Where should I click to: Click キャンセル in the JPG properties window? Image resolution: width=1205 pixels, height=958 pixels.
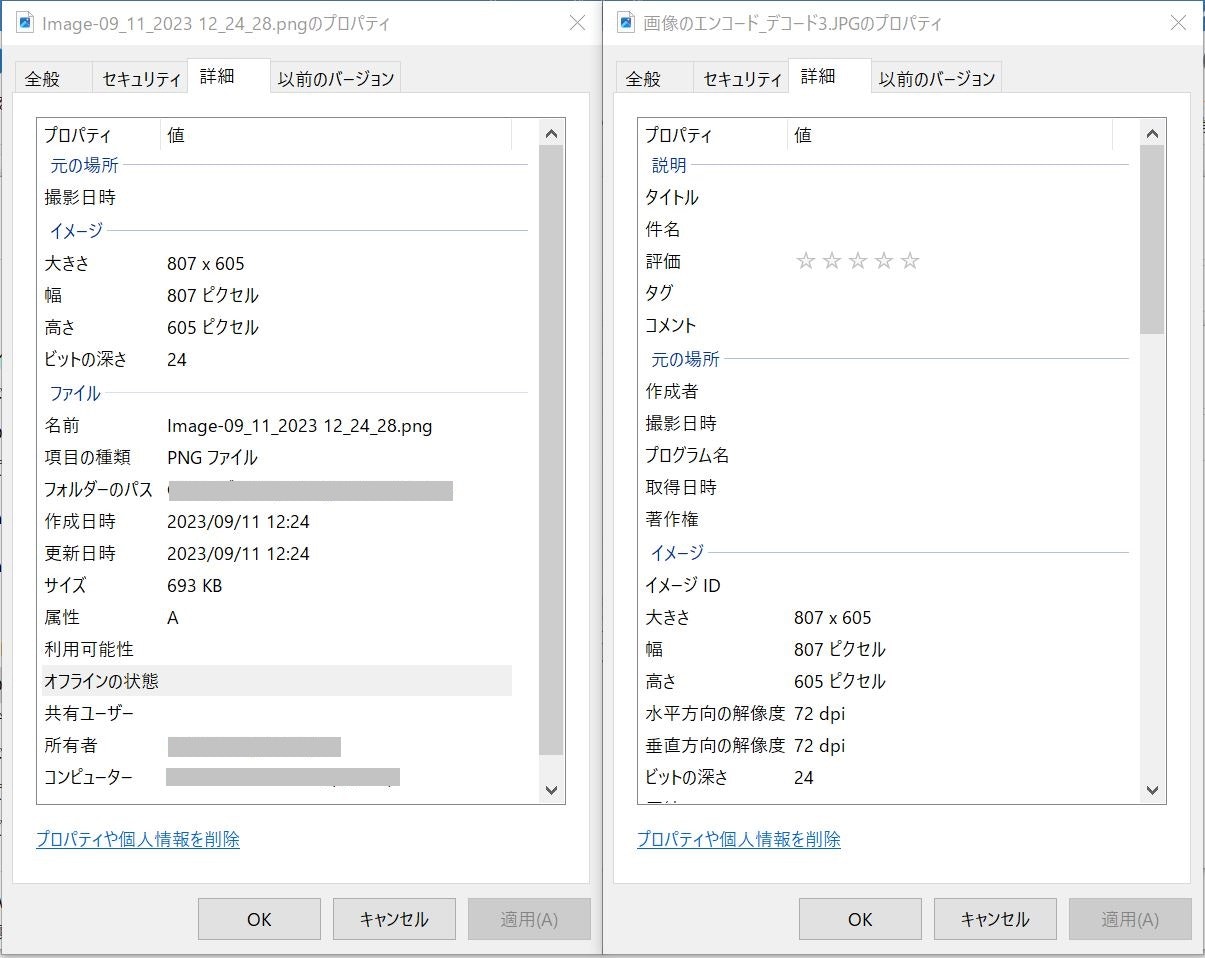(995, 919)
